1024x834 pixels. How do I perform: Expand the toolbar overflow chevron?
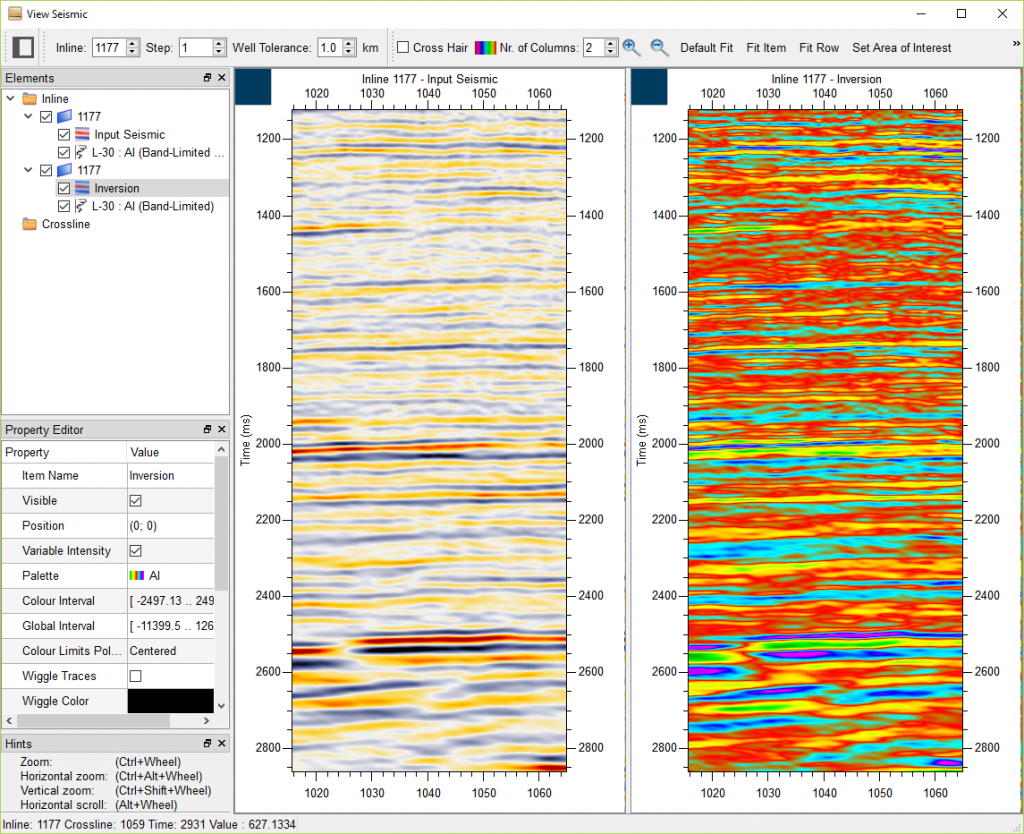pos(1016,43)
